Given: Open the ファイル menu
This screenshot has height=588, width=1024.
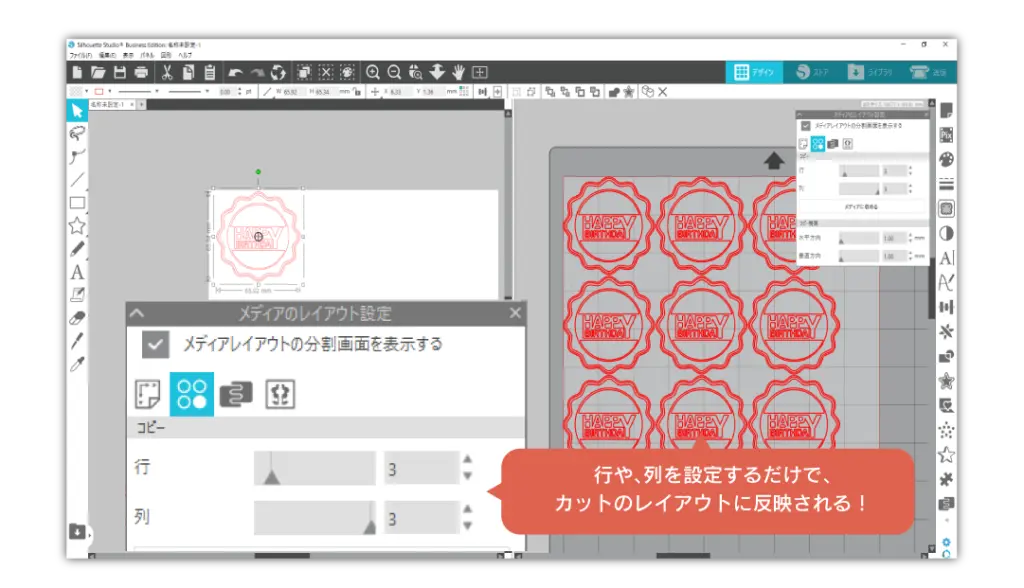Looking at the screenshot, I should pos(77,56).
